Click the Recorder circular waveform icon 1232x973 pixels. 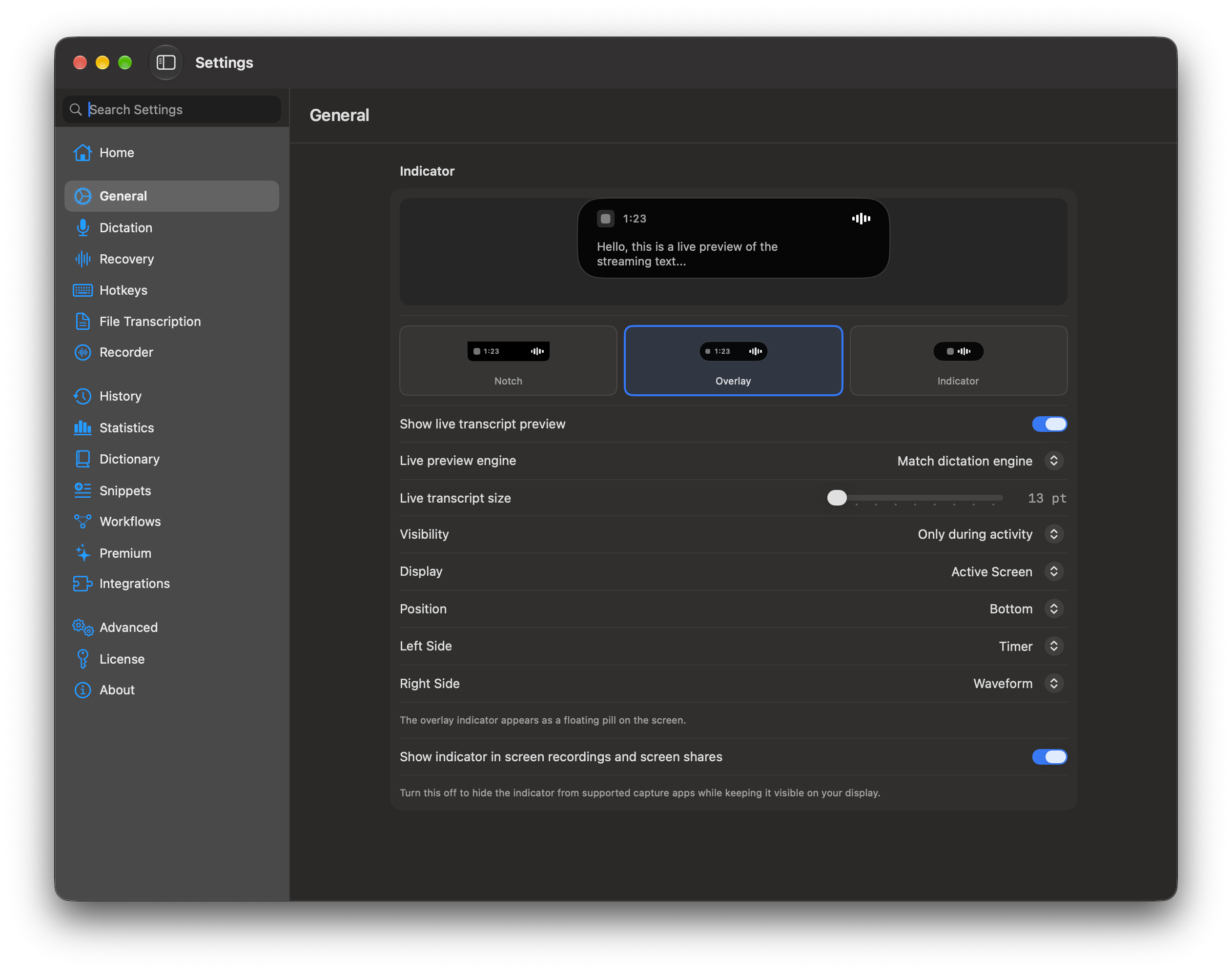(82, 352)
